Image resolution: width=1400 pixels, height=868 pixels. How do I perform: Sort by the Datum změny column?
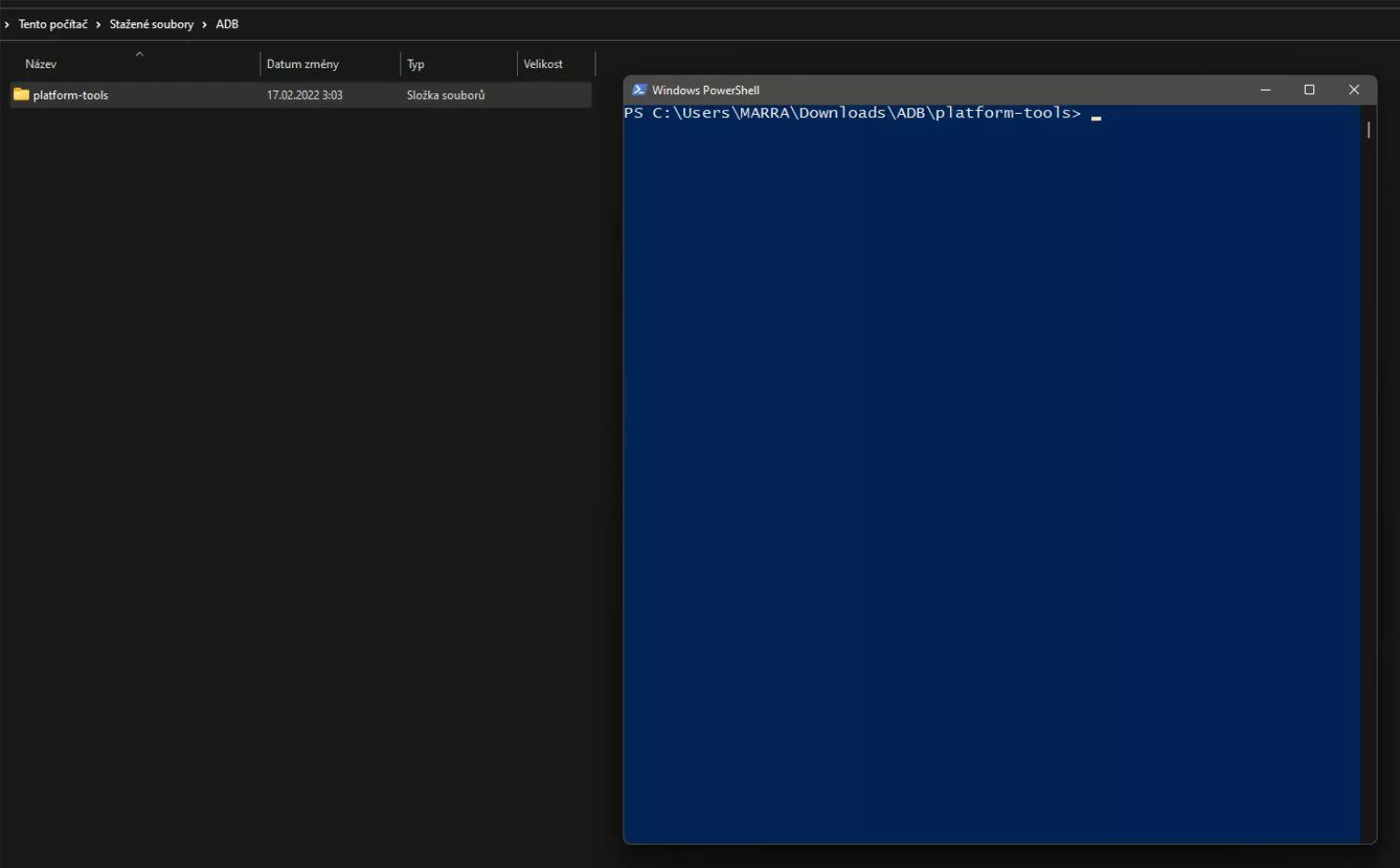click(302, 64)
